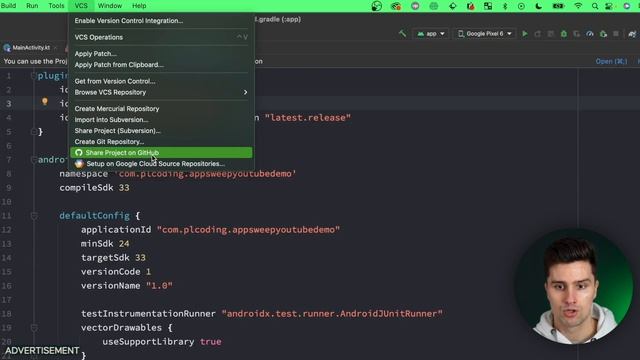
Task: Collapse the android block fold marker on line 7
Action: 34,160
